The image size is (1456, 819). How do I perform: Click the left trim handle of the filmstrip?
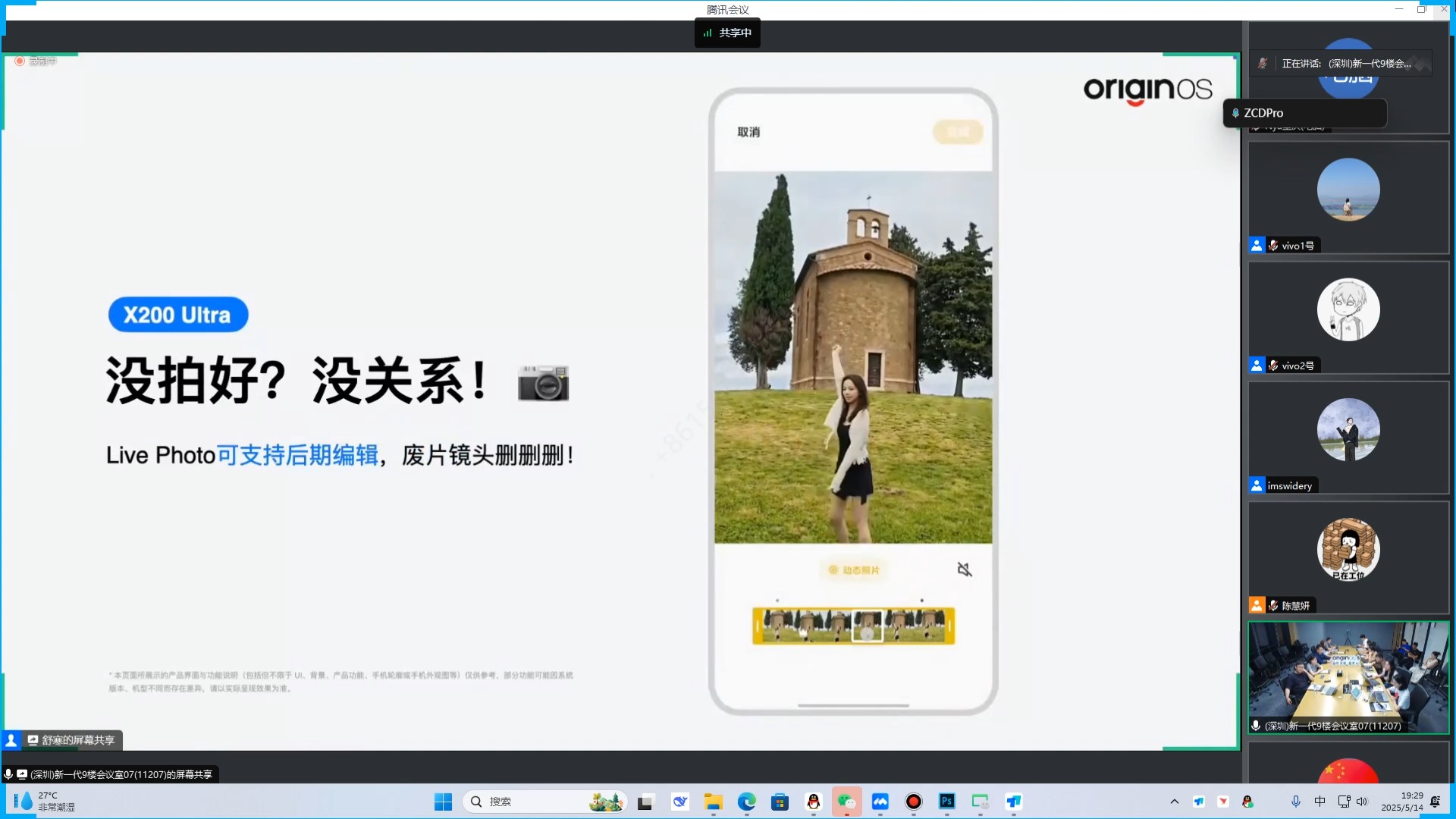click(x=757, y=626)
